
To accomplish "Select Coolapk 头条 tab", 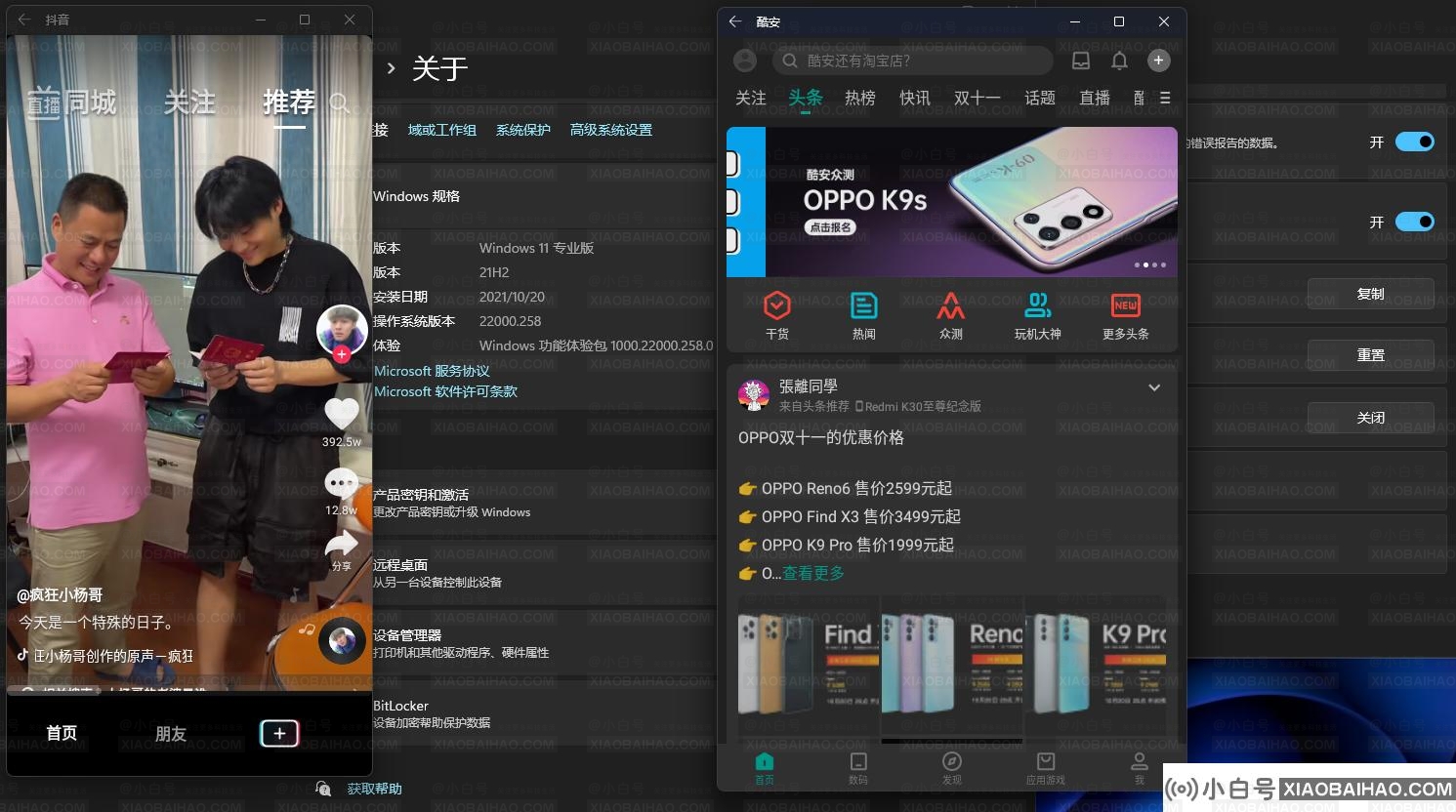I will click(x=806, y=98).
